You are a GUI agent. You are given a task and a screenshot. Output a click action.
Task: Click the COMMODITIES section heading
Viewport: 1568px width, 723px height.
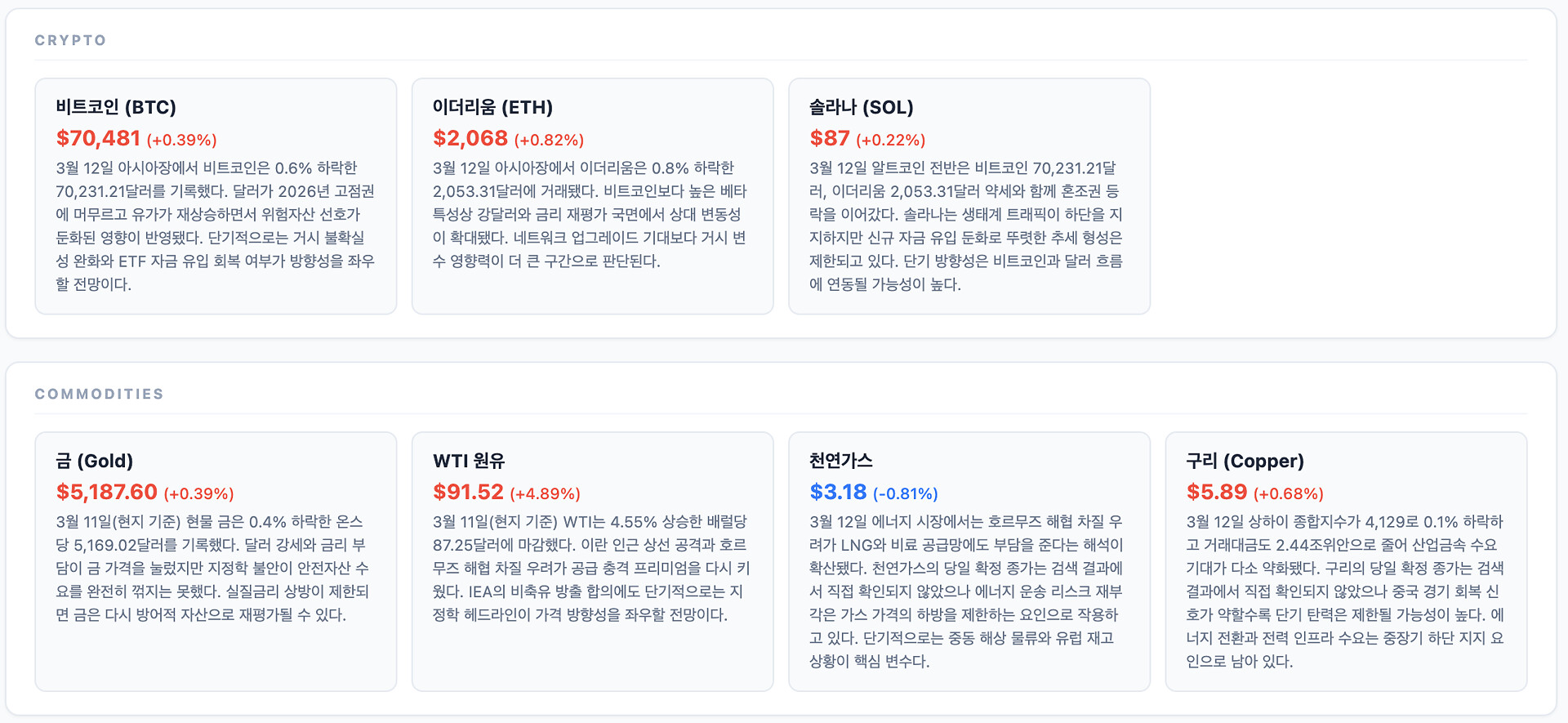(99, 394)
